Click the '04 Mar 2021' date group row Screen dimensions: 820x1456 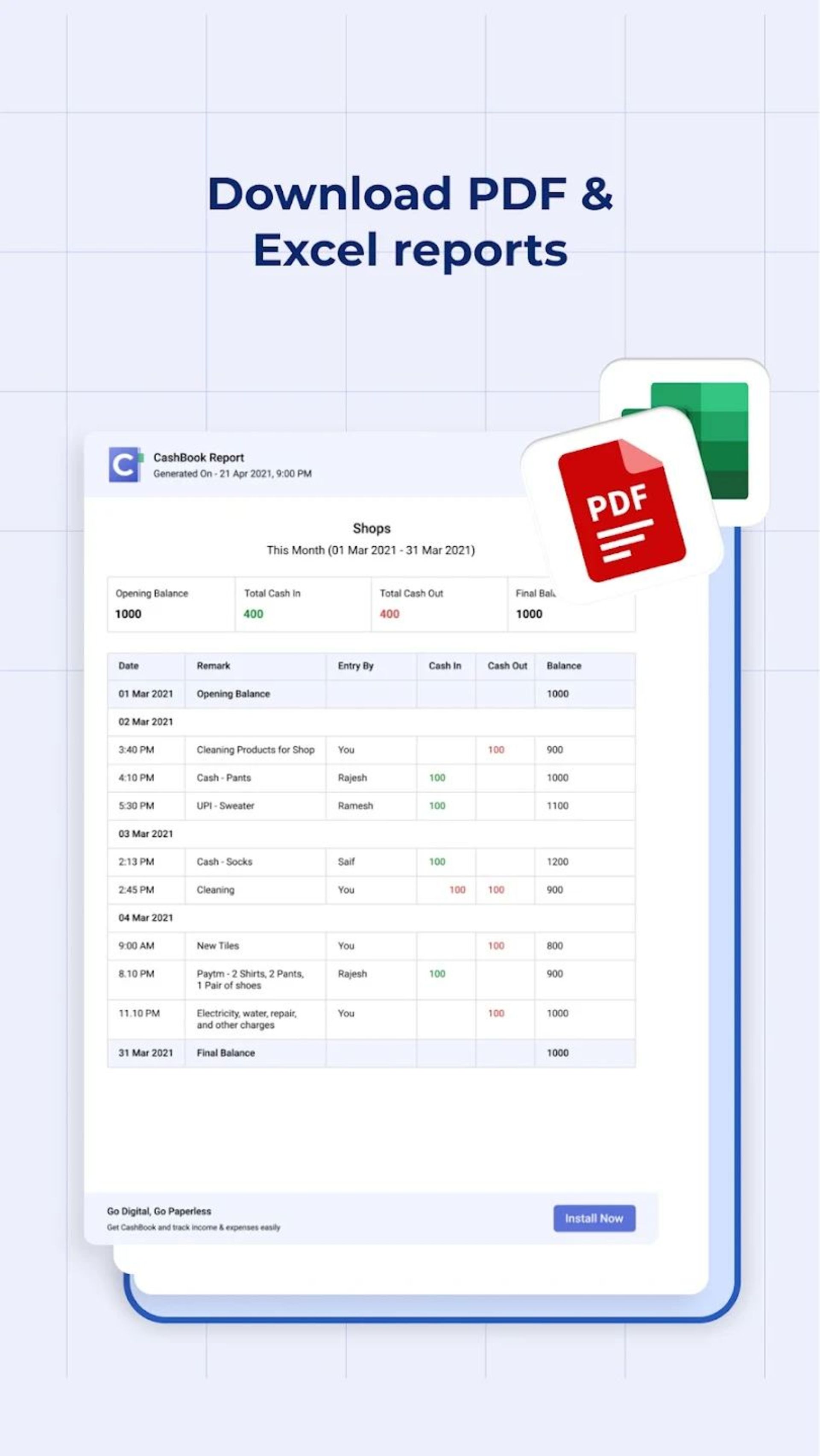point(371,918)
